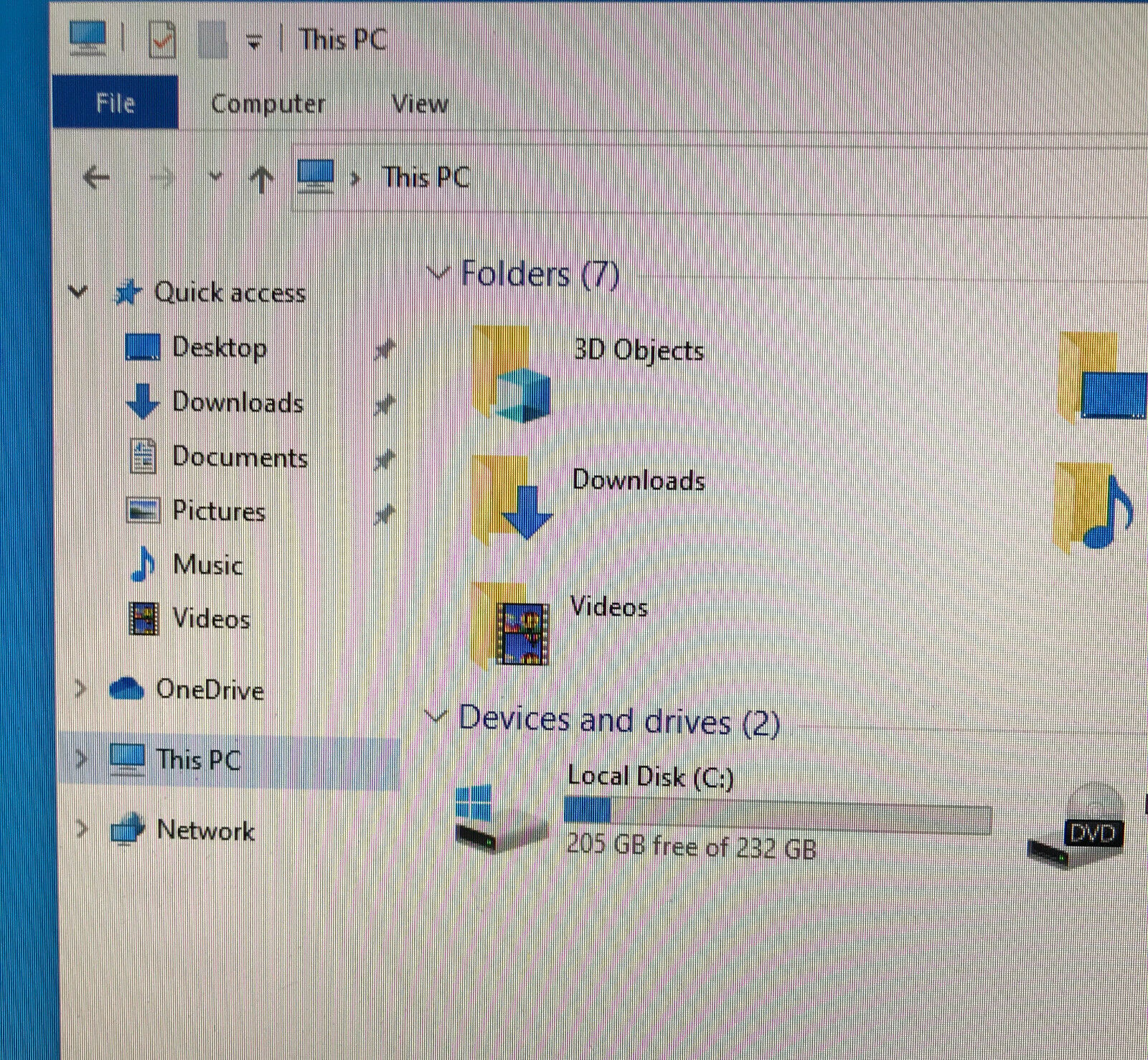Click the Downloads folder label in main pane
Image resolution: width=1148 pixels, height=1060 pixels.
click(x=639, y=480)
